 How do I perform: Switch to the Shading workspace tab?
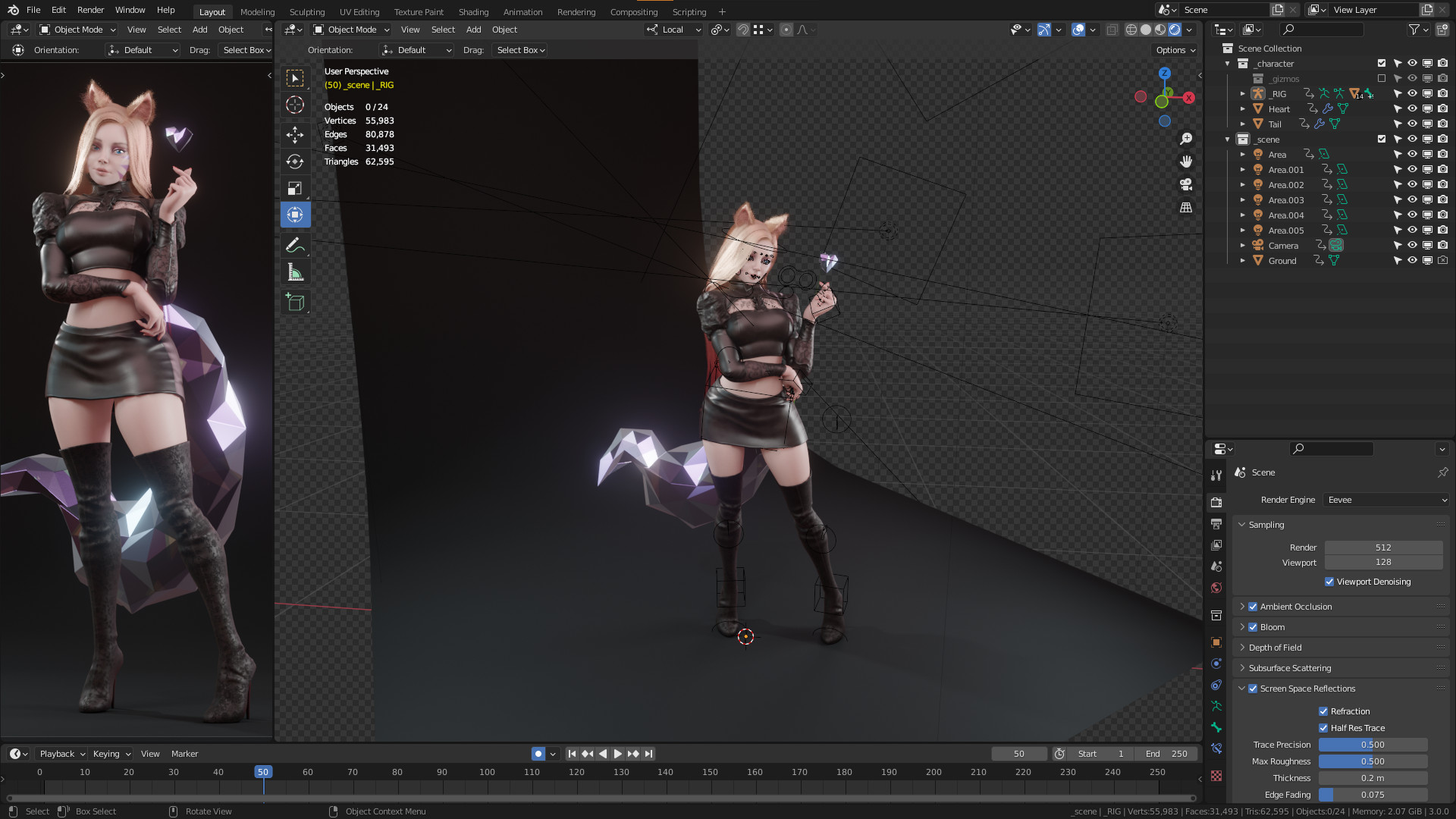tap(473, 11)
